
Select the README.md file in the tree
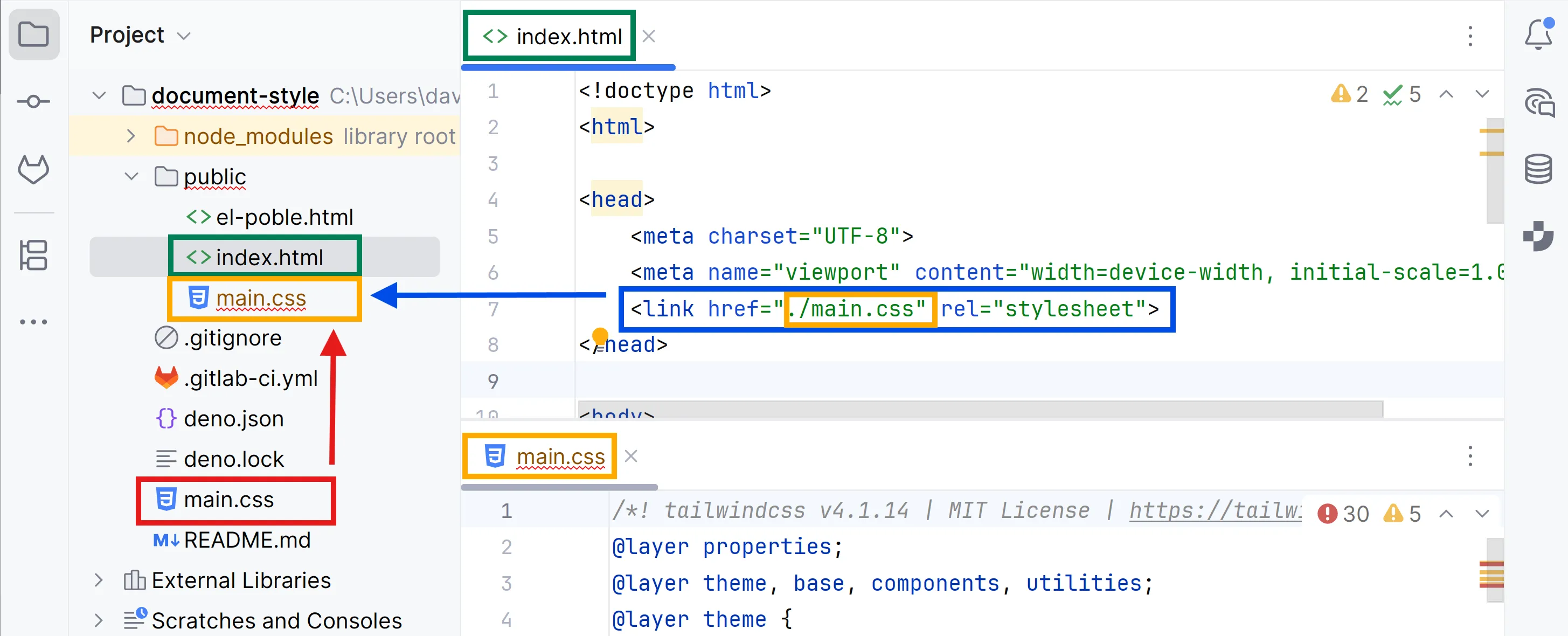point(247,540)
